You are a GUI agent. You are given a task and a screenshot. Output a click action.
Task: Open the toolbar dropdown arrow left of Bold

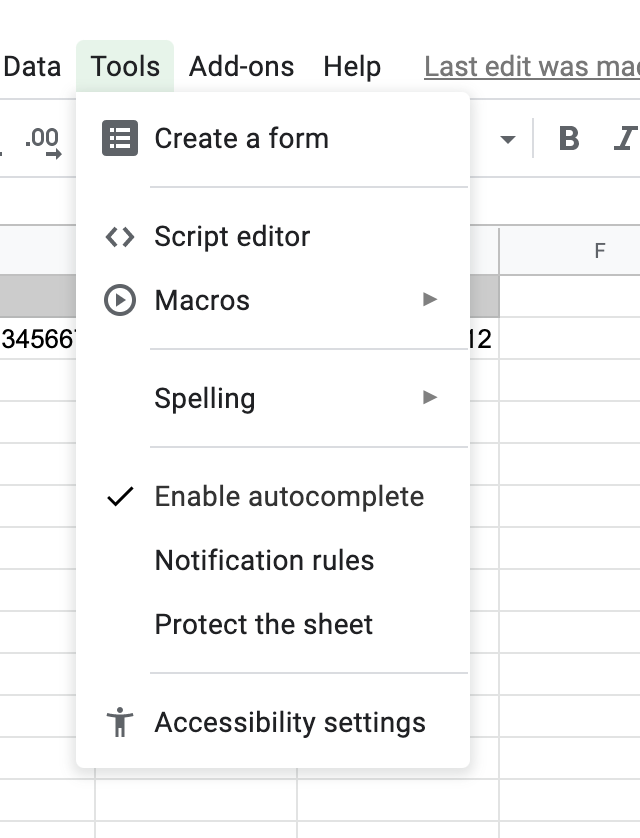[x=508, y=139]
